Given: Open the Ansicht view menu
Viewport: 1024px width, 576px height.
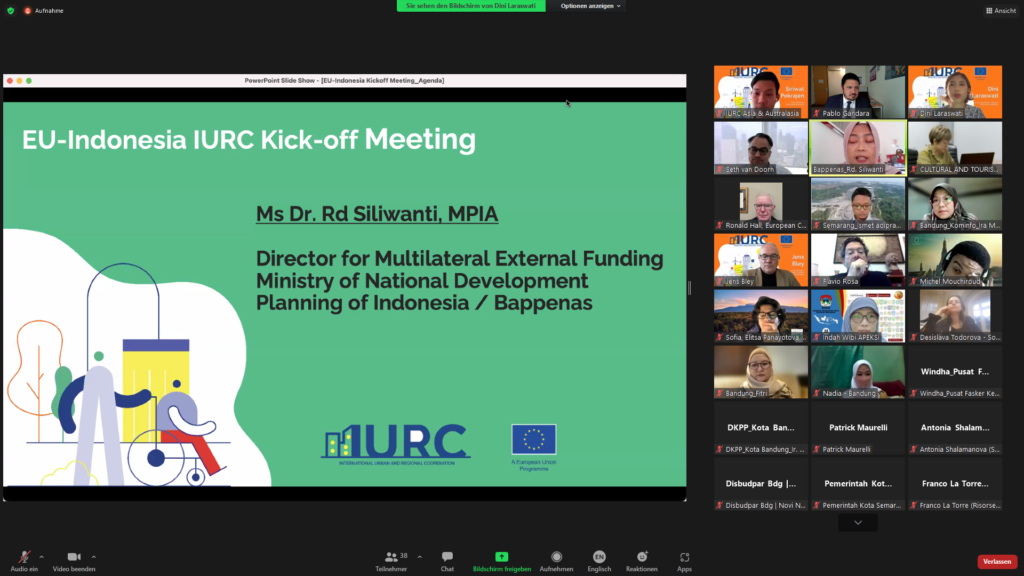Looking at the screenshot, I should click(x=1000, y=10).
